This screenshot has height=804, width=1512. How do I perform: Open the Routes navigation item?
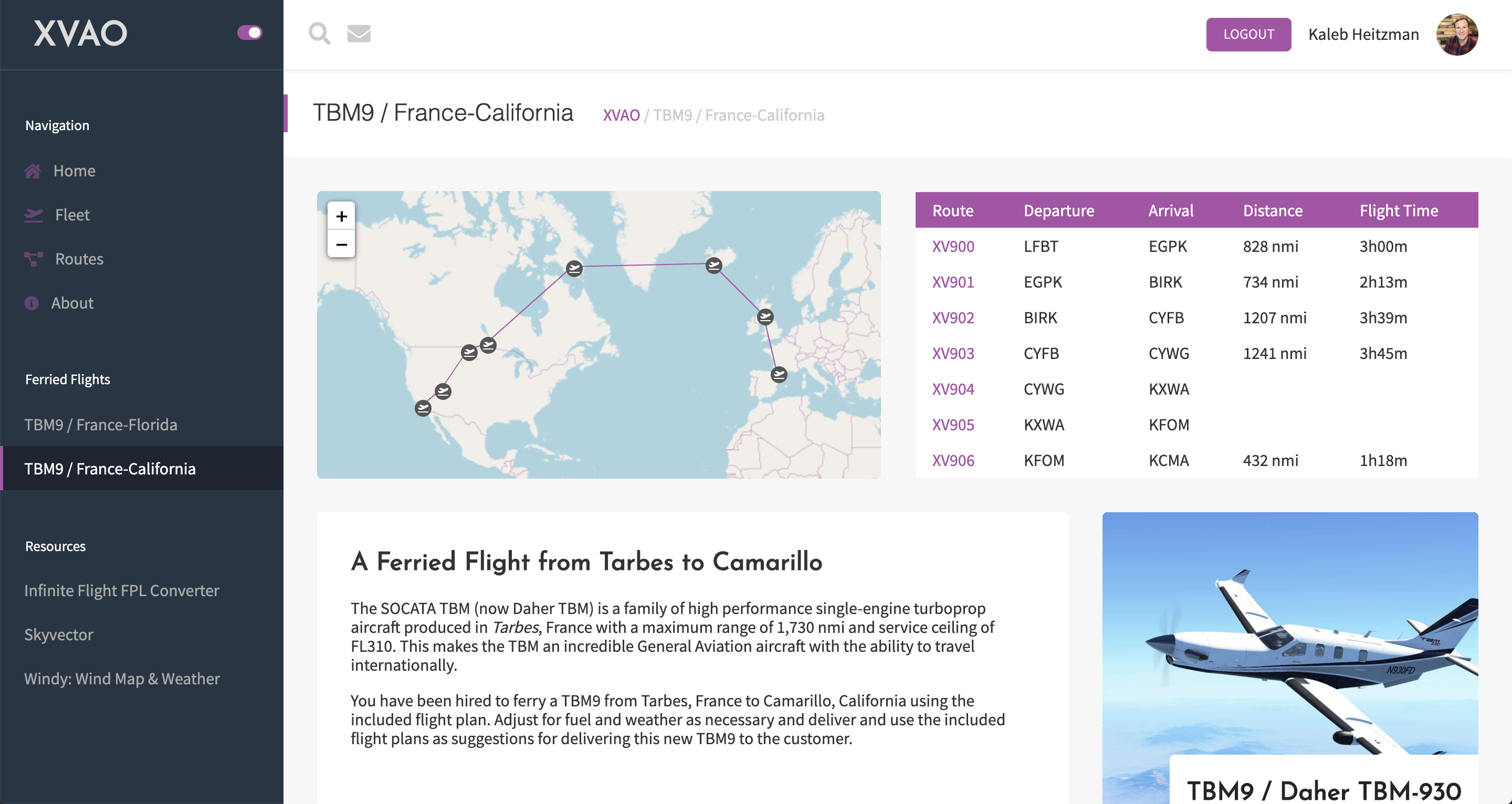point(79,259)
